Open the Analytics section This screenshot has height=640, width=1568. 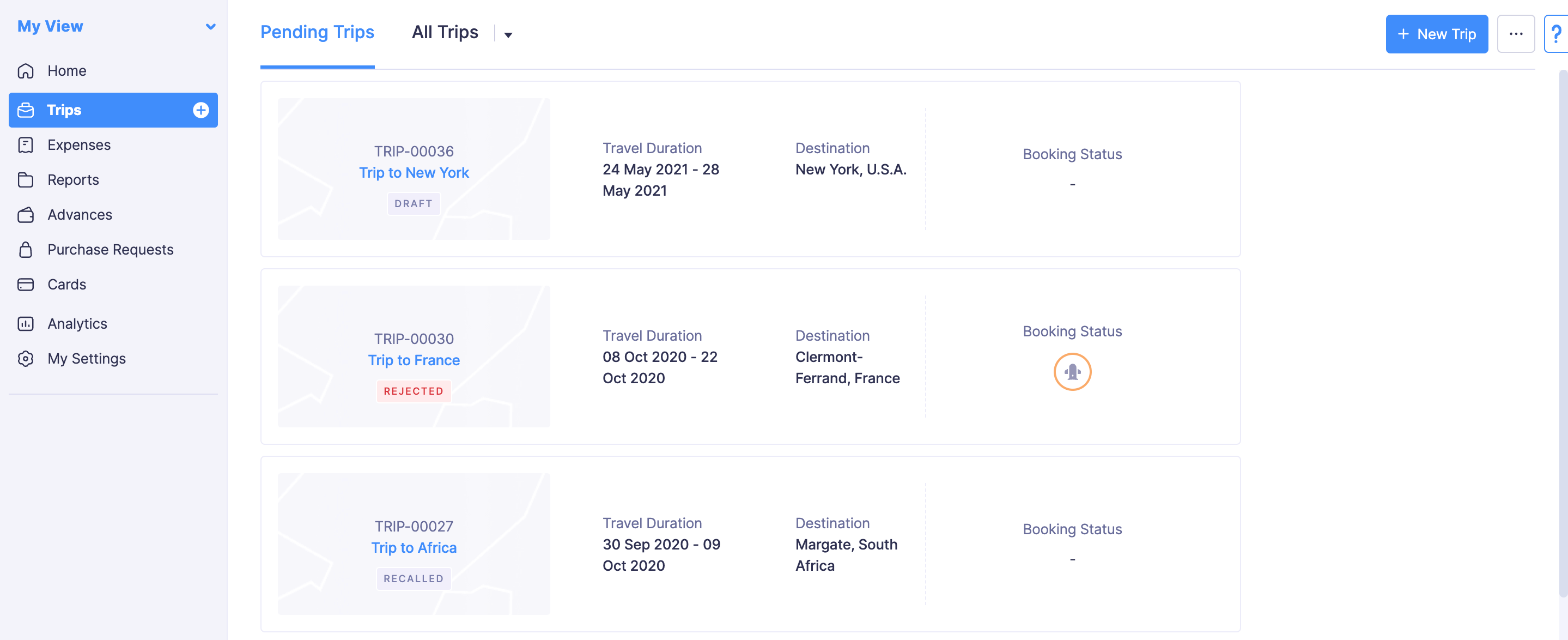click(77, 323)
